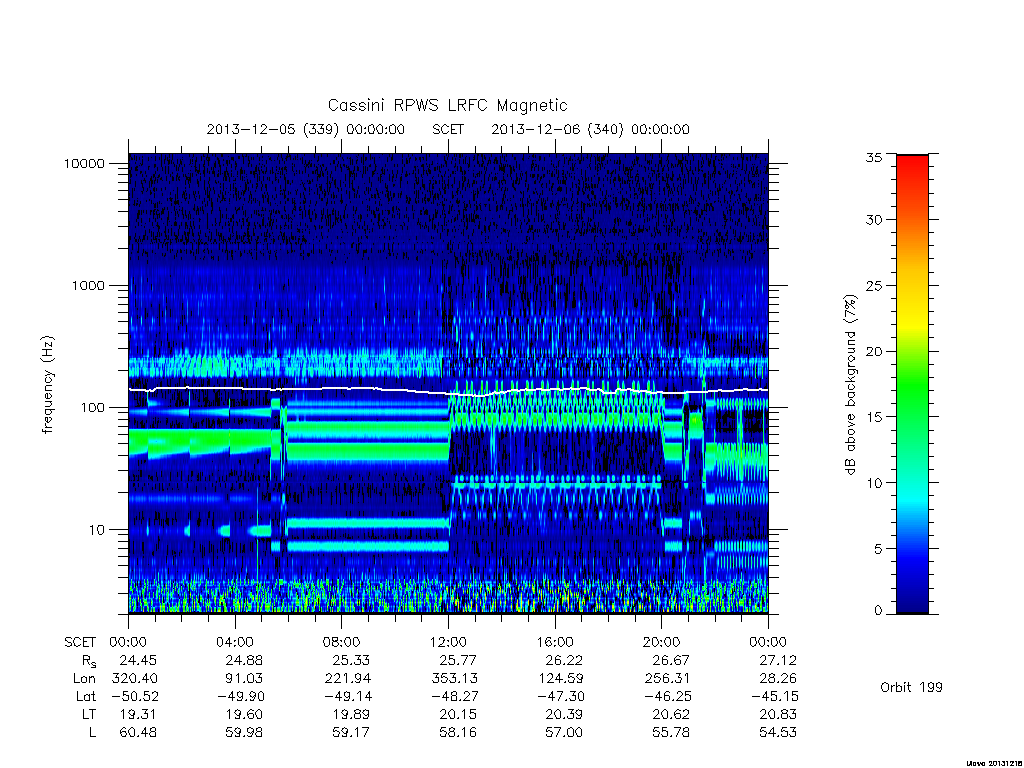Click the 12:00 SCET time axis label

448,642
